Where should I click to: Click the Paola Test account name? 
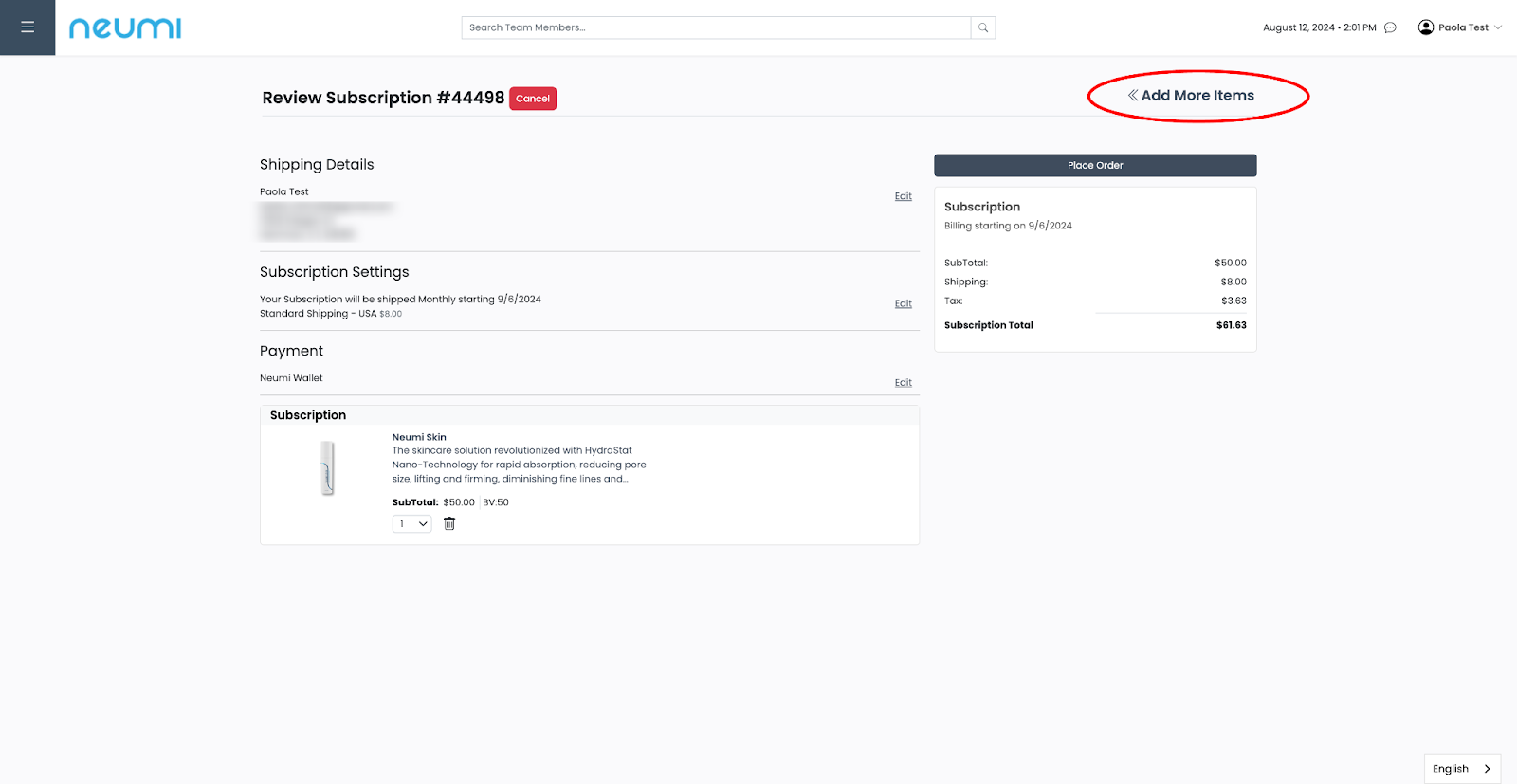coord(1463,27)
